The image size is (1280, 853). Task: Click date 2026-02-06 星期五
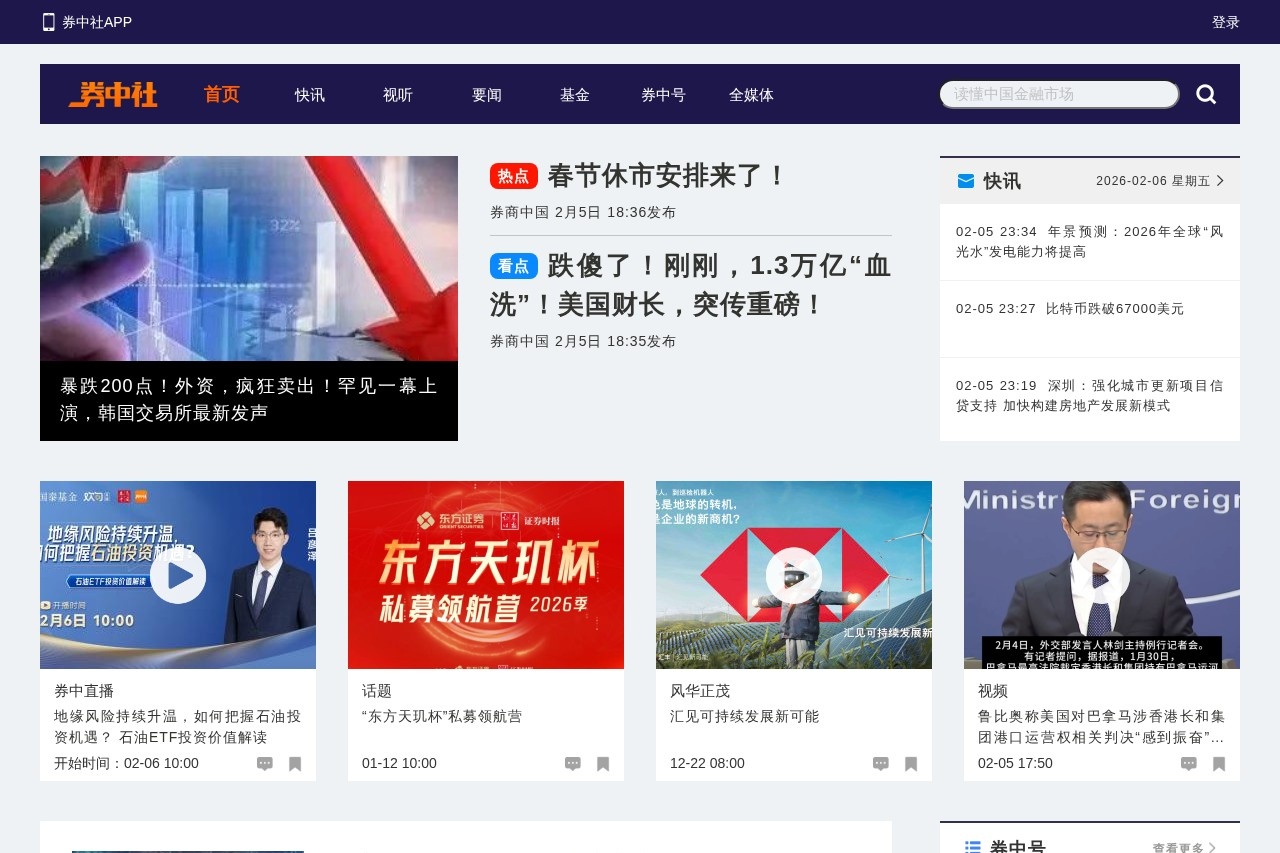click(1153, 181)
